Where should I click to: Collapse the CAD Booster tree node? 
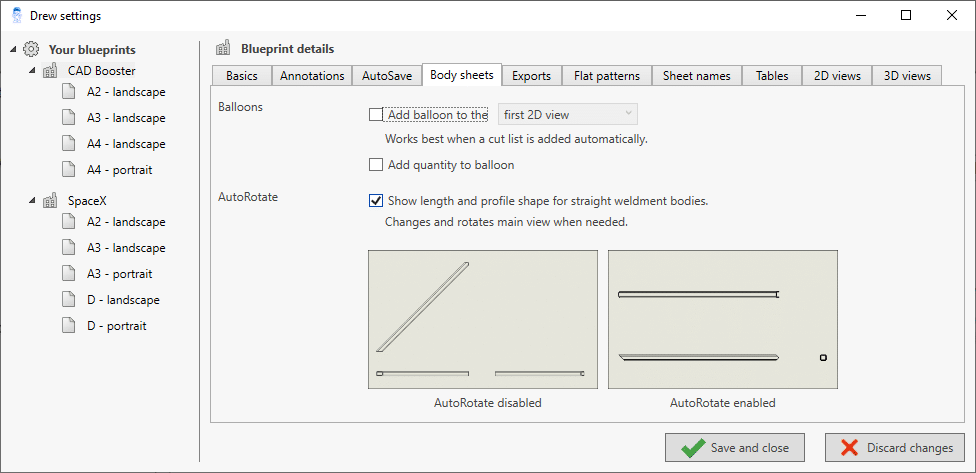point(32,71)
